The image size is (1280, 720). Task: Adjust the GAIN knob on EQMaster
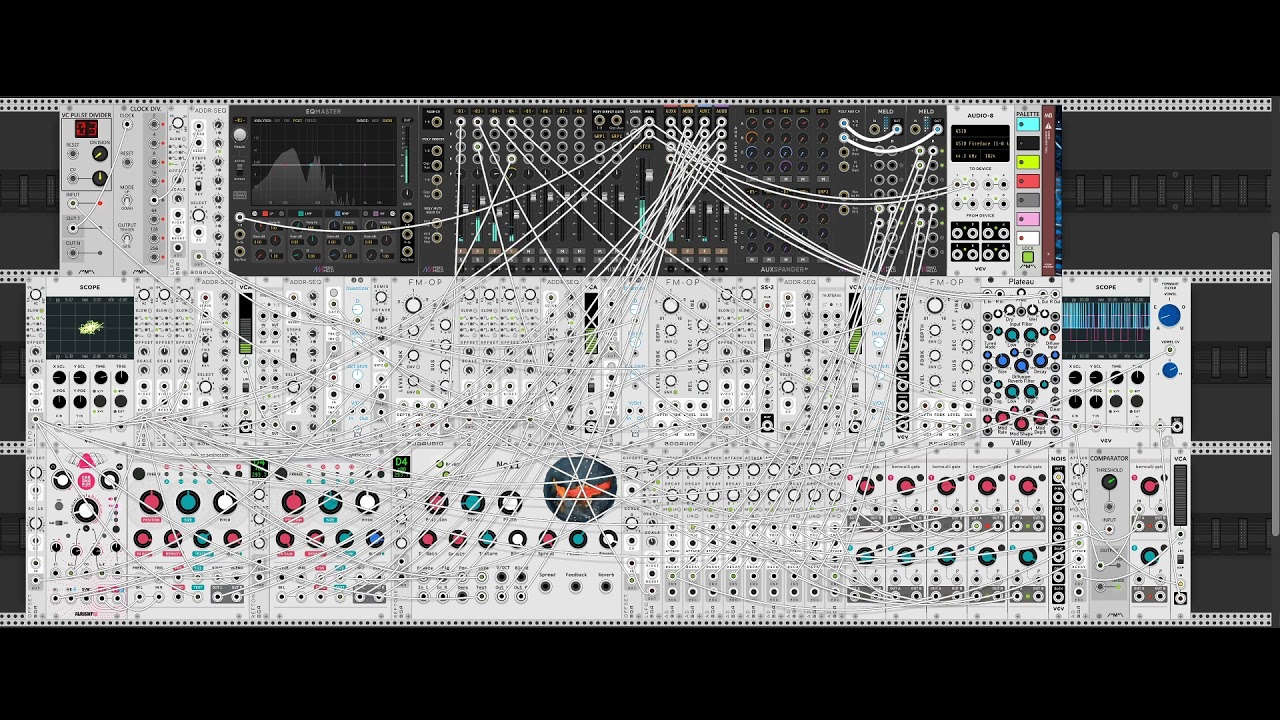click(407, 193)
